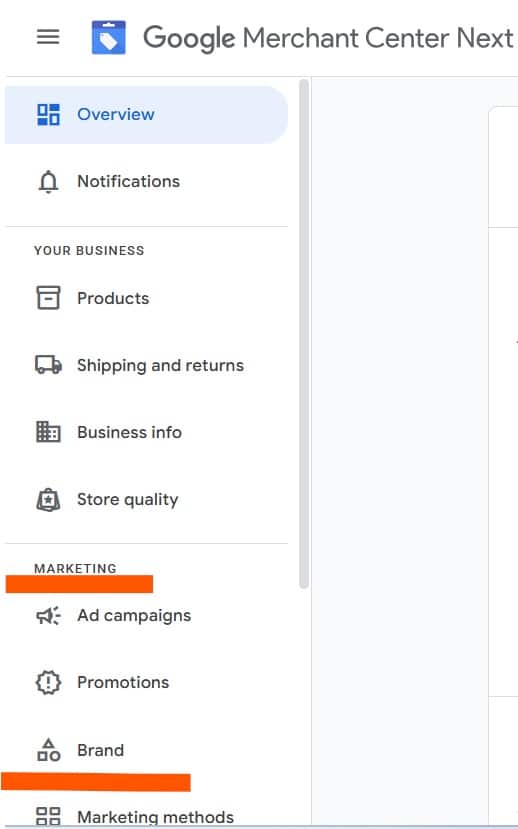Click the Store quality badge icon
This screenshot has width=518, height=829.
48,499
